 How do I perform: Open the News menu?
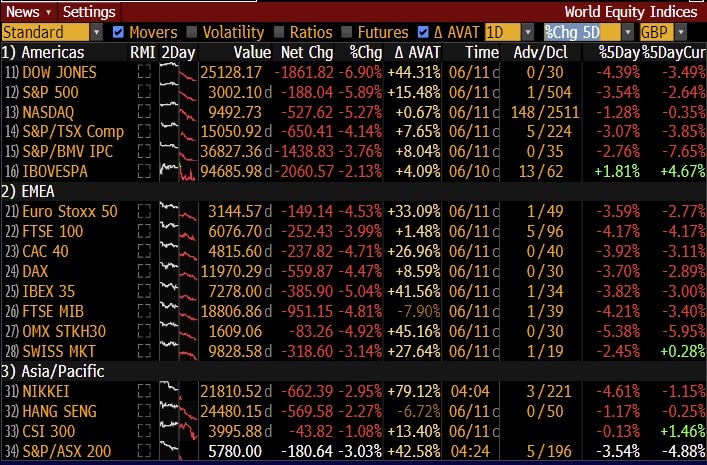coord(28,12)
